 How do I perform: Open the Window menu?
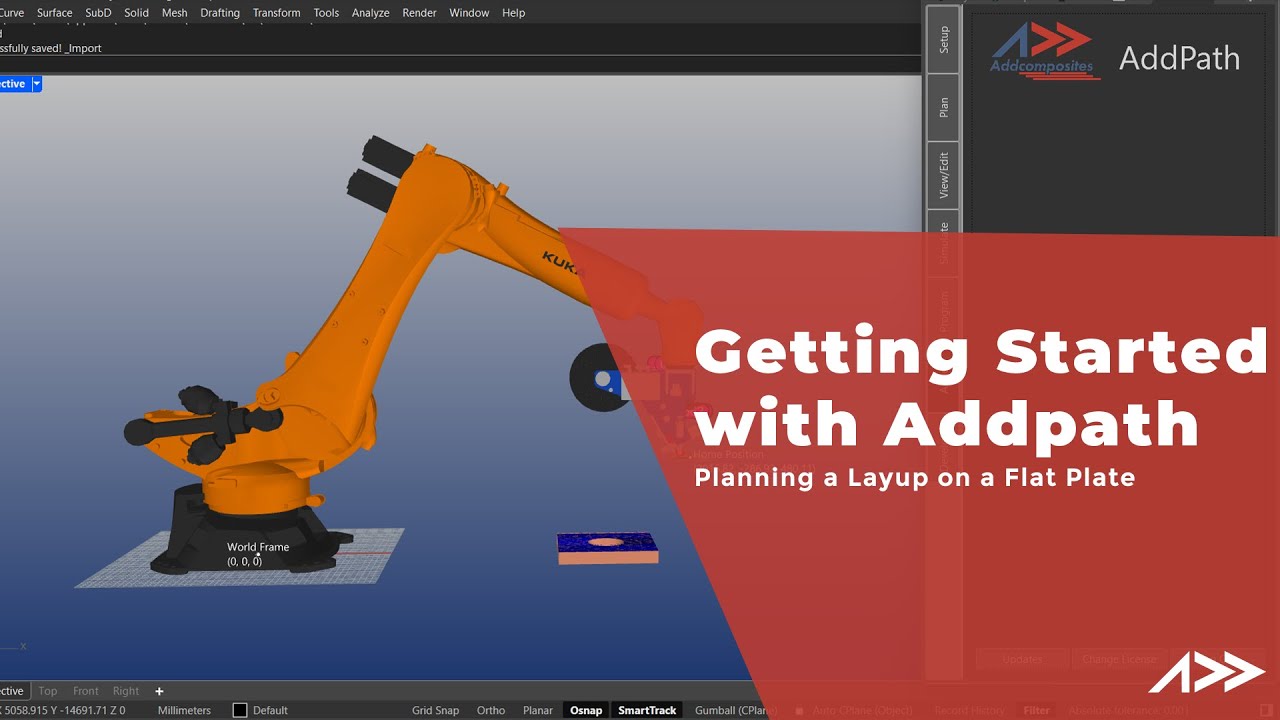[x=469, y=13]
